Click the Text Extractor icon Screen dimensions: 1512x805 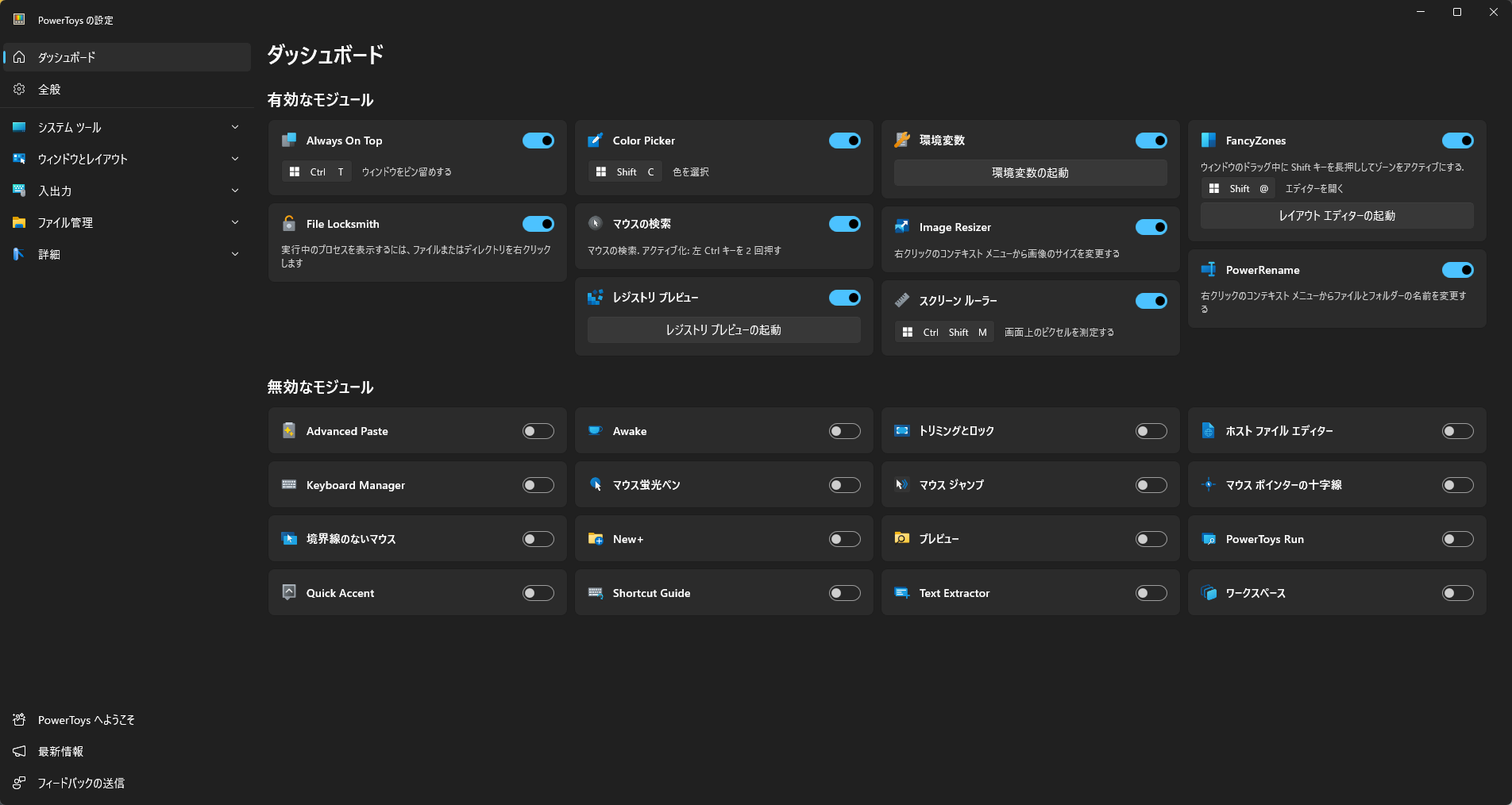pos(902,593)
